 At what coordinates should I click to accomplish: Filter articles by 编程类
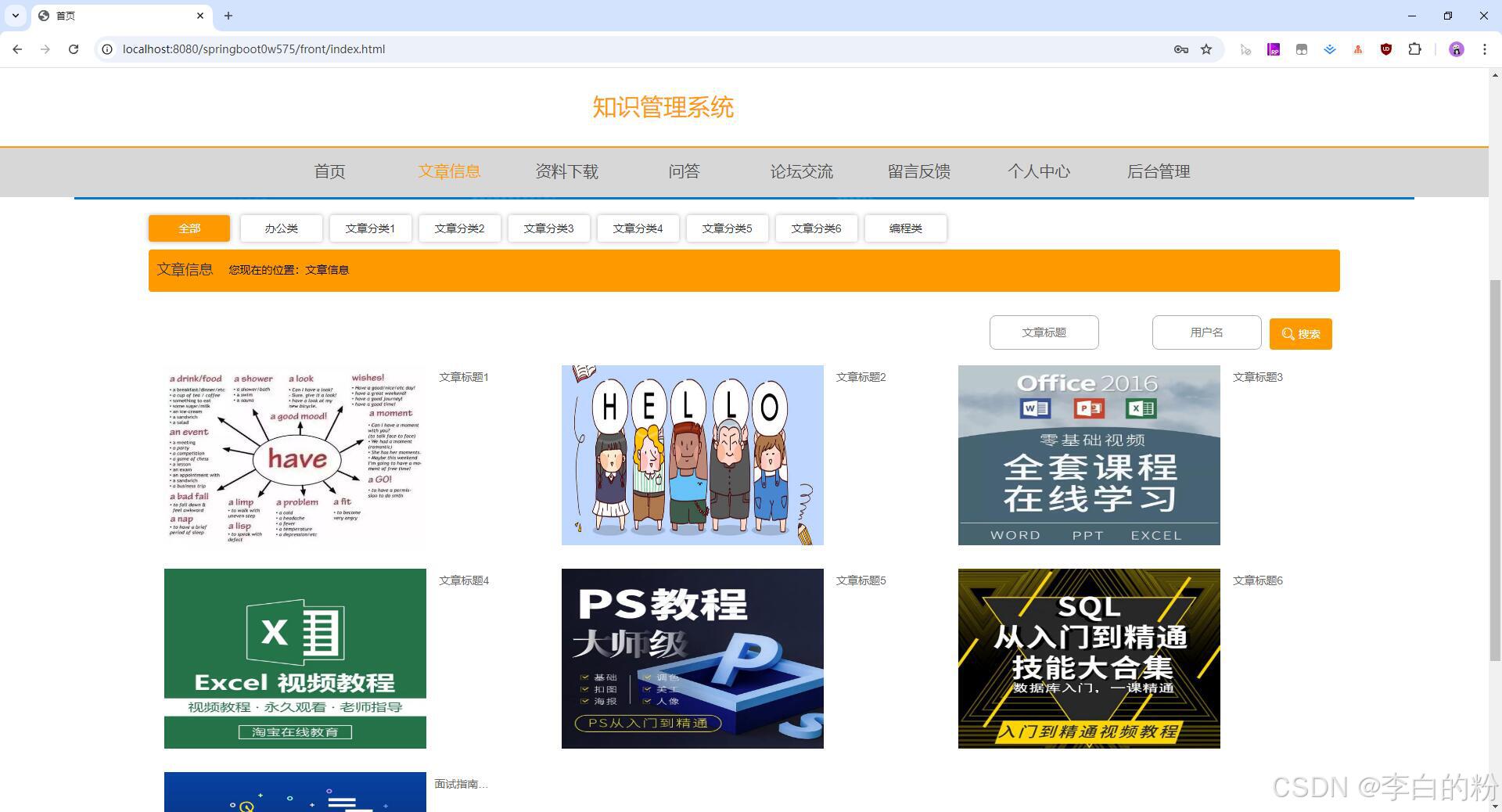tap(905, 228)
